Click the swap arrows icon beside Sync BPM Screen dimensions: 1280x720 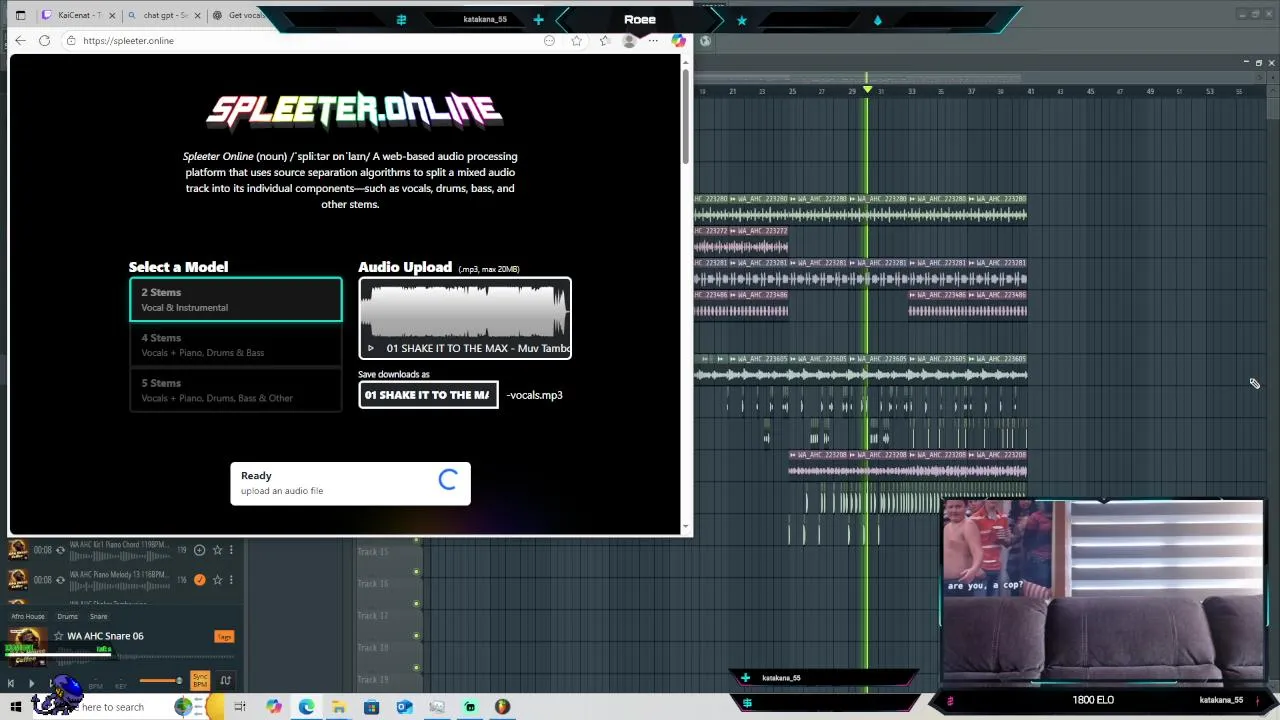(225, 681)
